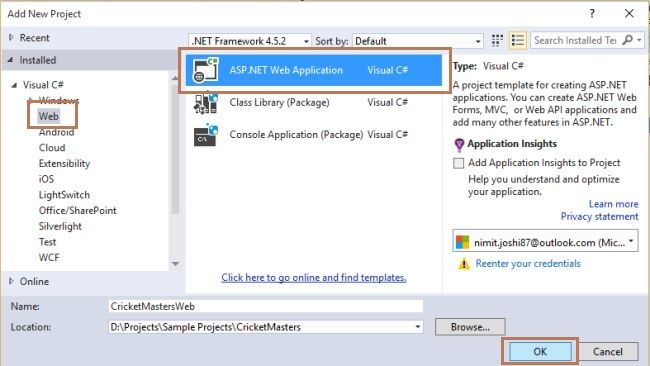The width and height of the screenshot is (650, 366).
Task: Click the go online and find templates link
Action: pyautogui.click(x=314, y=278)
